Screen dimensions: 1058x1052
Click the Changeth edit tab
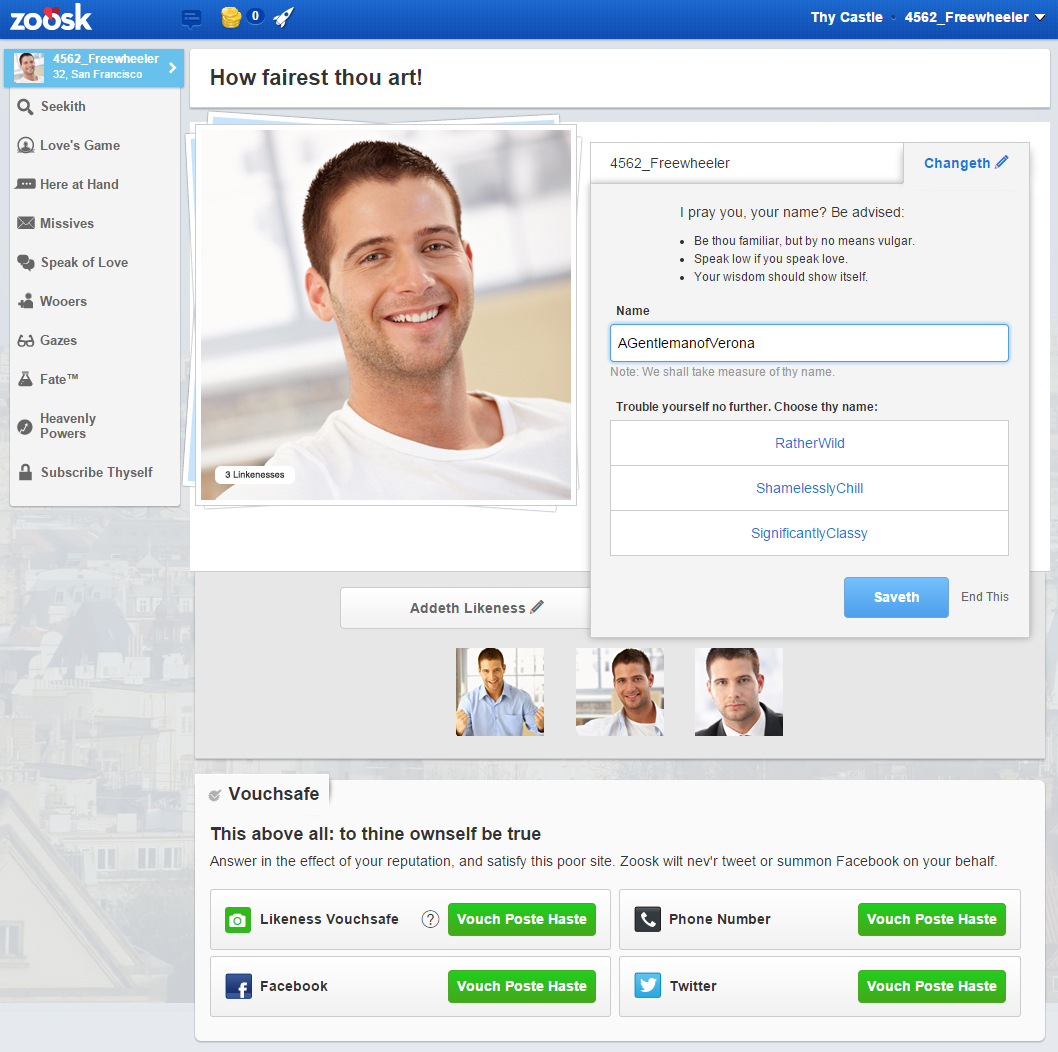965,163
